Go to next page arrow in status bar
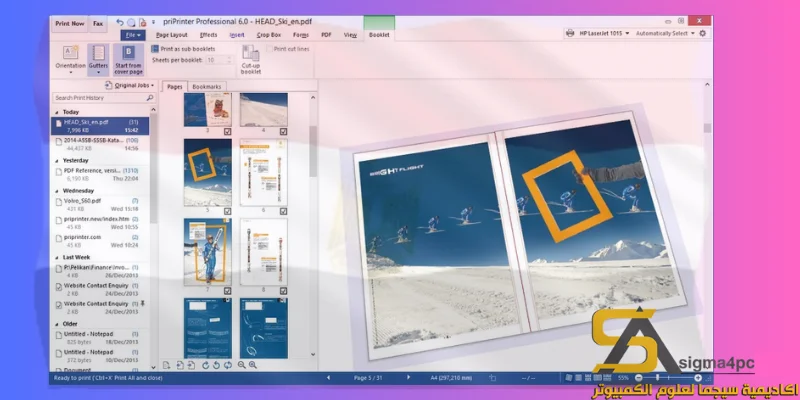Screen dimensions: 800x400 [408, 378]
